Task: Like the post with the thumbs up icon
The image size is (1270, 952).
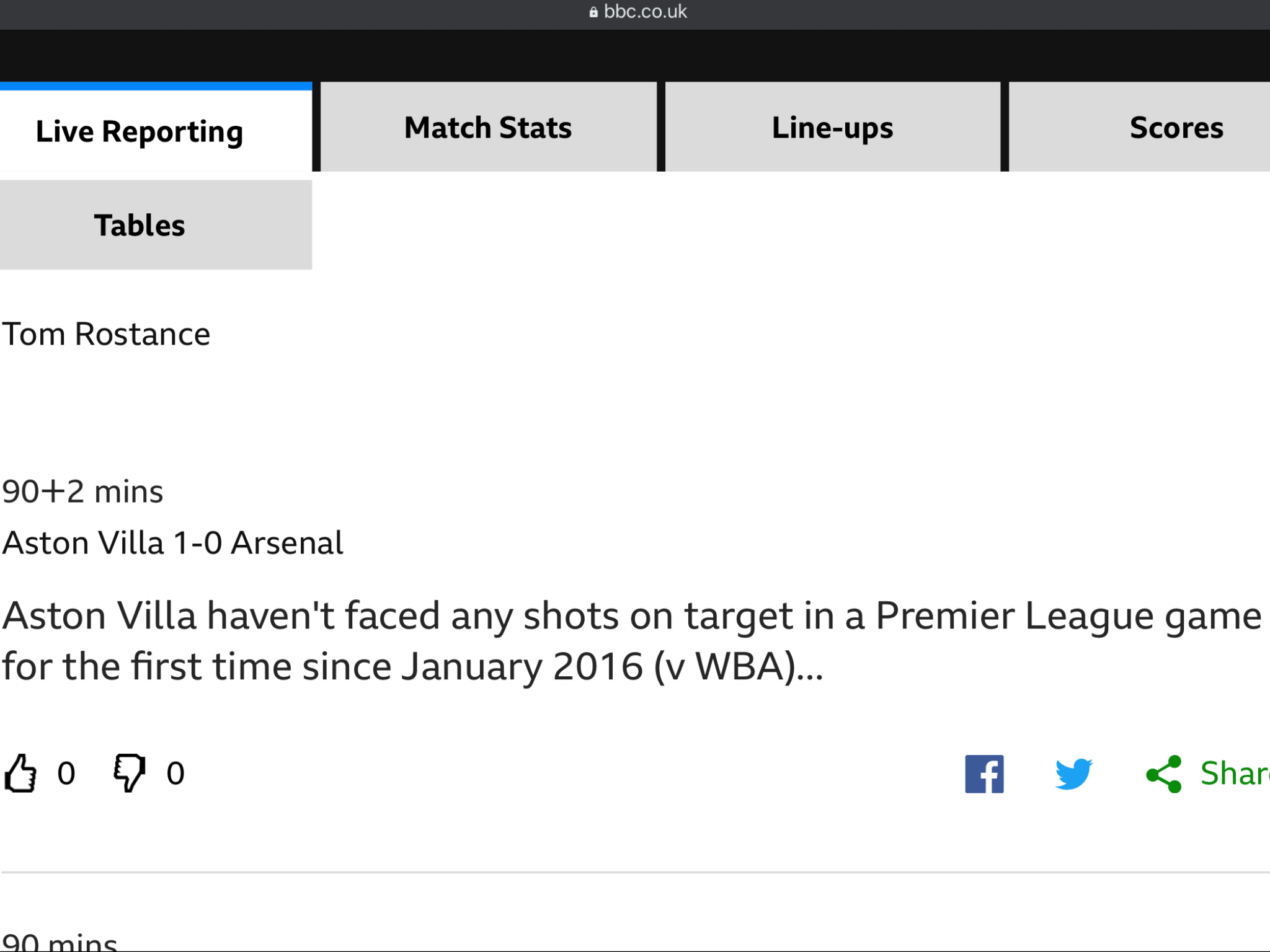Action: coord(20,773)
